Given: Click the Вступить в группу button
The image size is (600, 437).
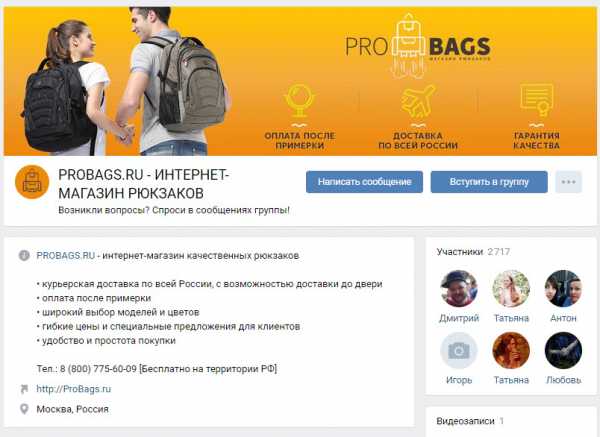Looking at the screenshot, I should (489, 182).
